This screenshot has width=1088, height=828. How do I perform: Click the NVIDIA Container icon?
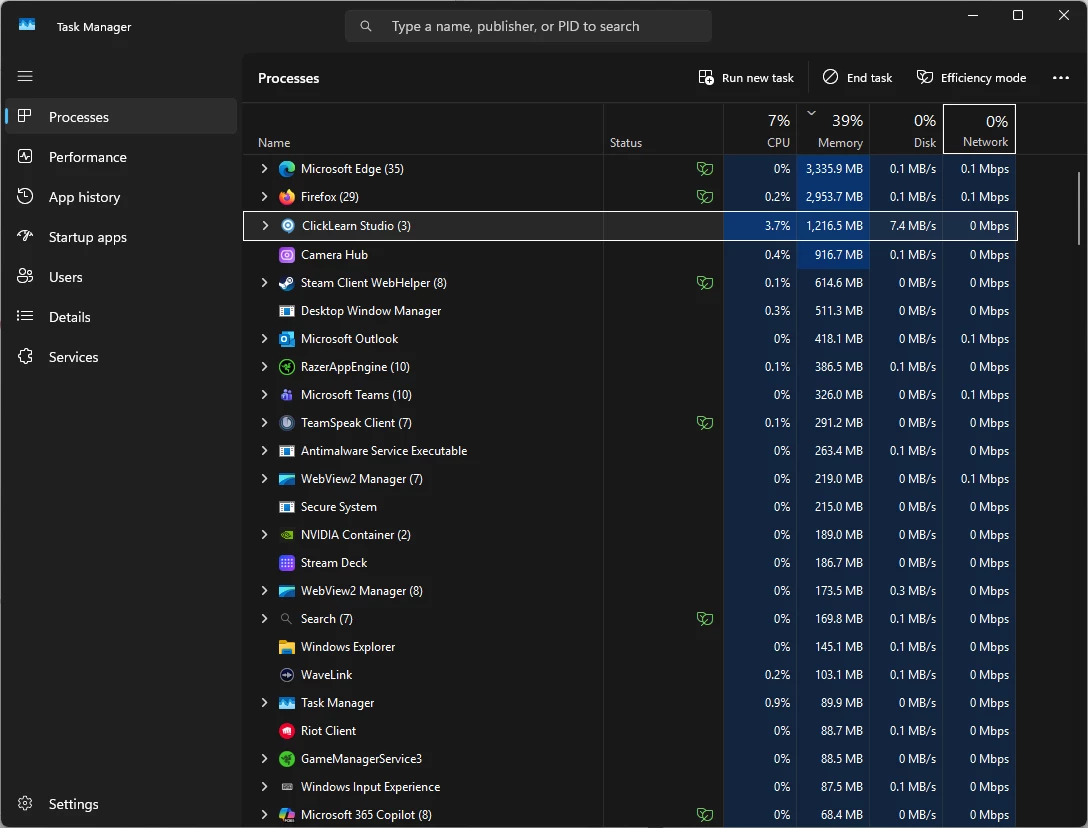[x=287, y=535]
